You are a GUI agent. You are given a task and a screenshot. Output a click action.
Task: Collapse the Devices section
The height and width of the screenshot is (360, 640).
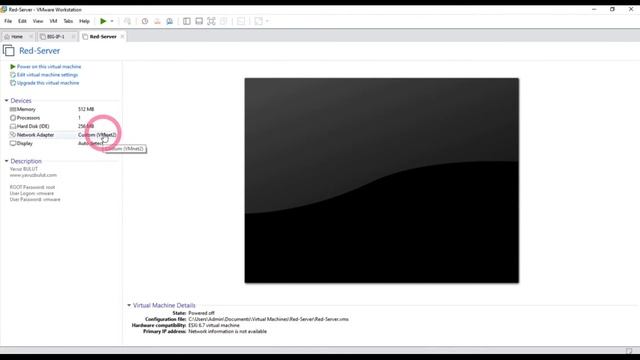pos(7,100)
